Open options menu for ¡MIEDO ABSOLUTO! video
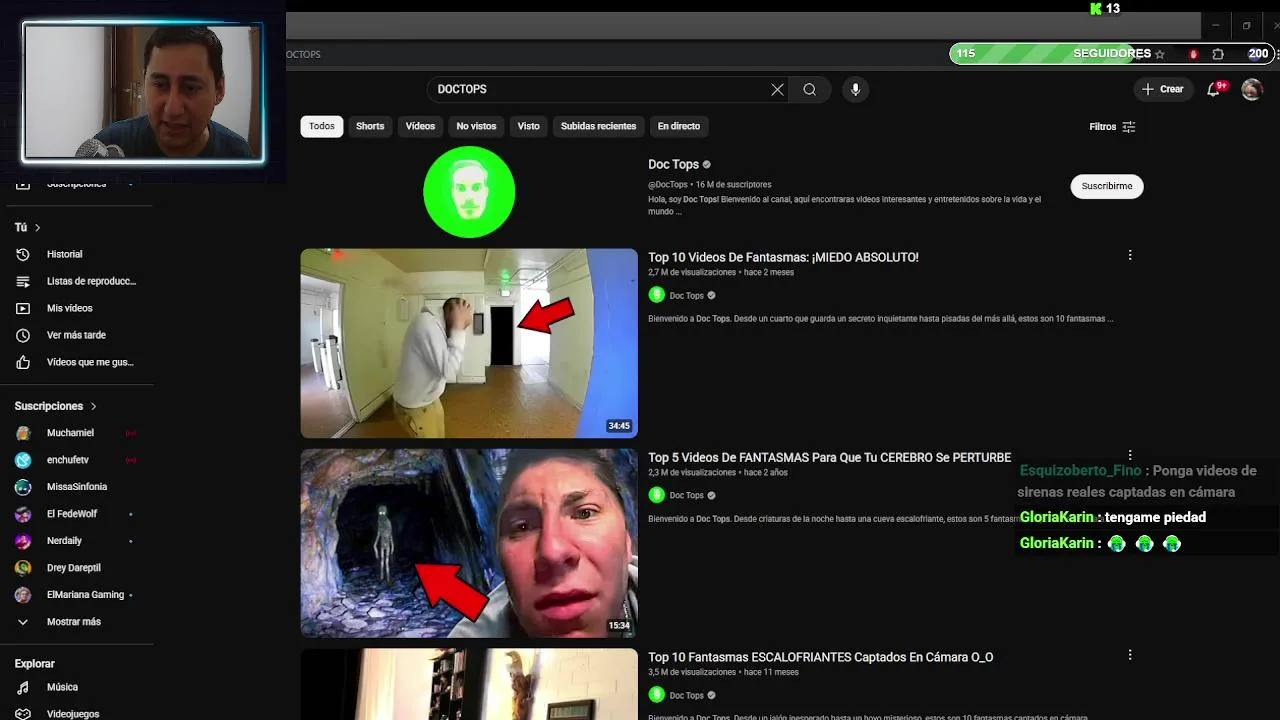 (x=1130, y=256)
